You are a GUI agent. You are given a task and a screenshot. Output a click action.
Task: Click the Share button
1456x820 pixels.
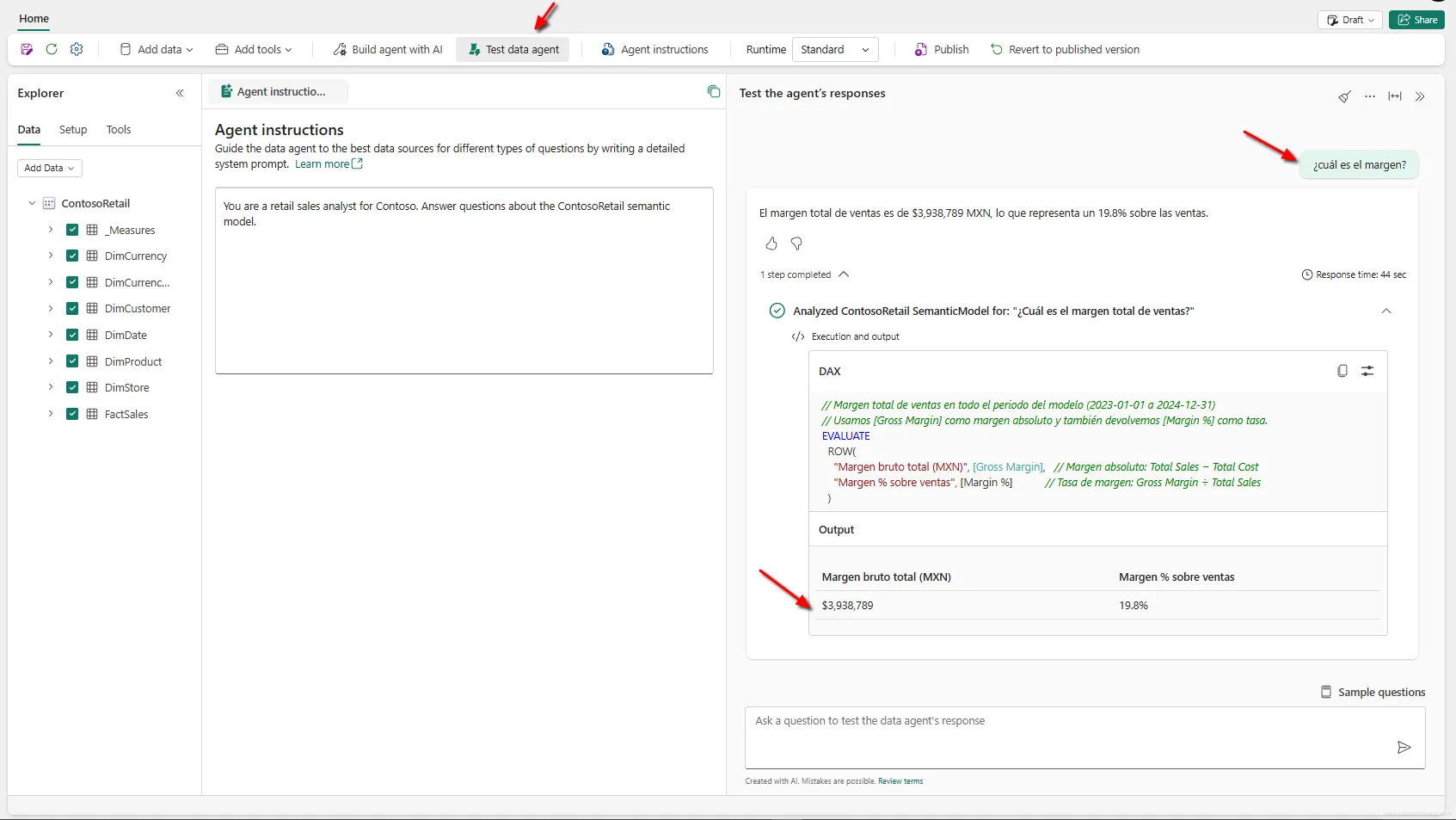pyautogui.click(x=1416, y=20)
